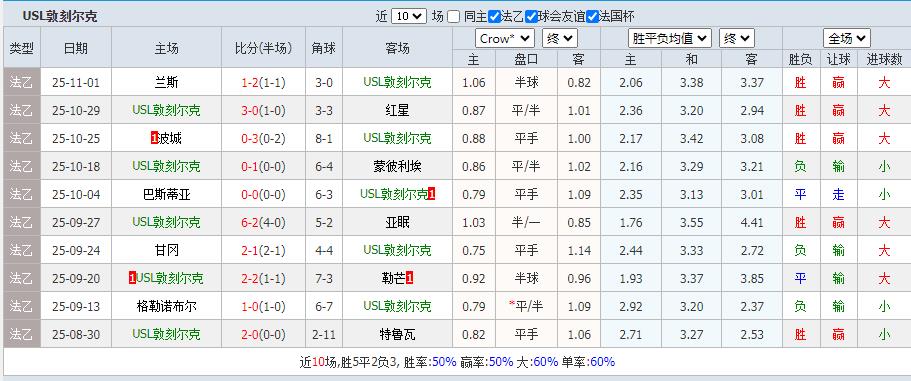
Task: Click the draw odds 3.42 in 坡城 row
Action: (691, 138)
